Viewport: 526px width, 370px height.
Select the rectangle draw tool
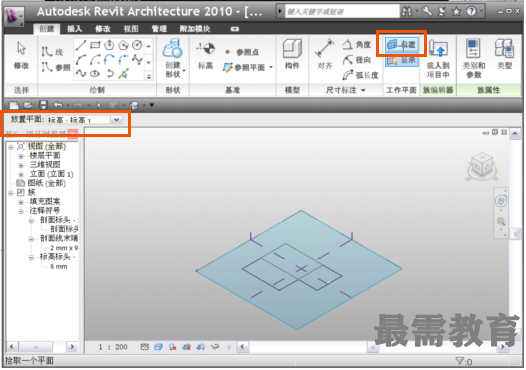(95, 45)
